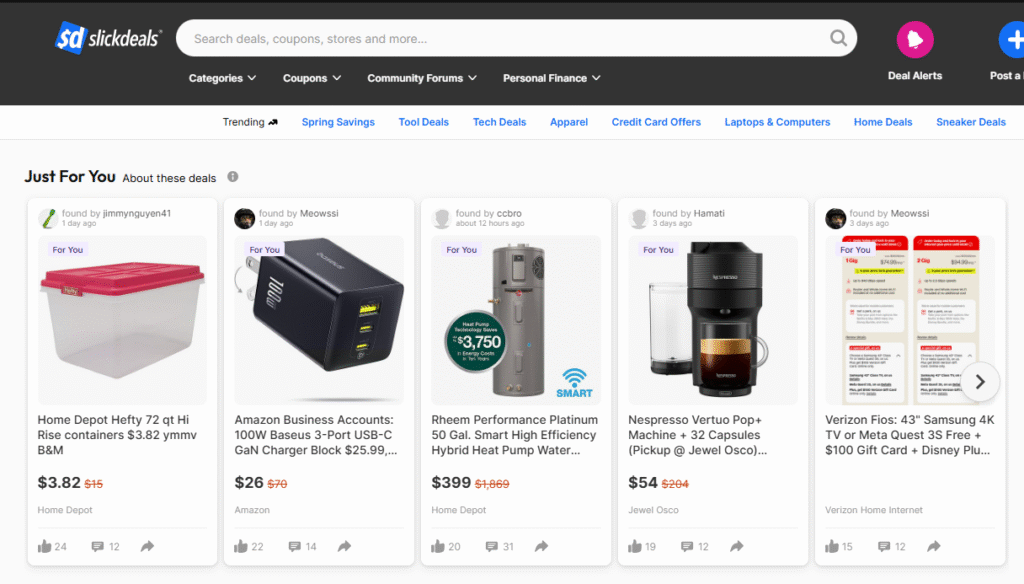Share the Hefty 72 qt containers deal

tap(148, 546)
